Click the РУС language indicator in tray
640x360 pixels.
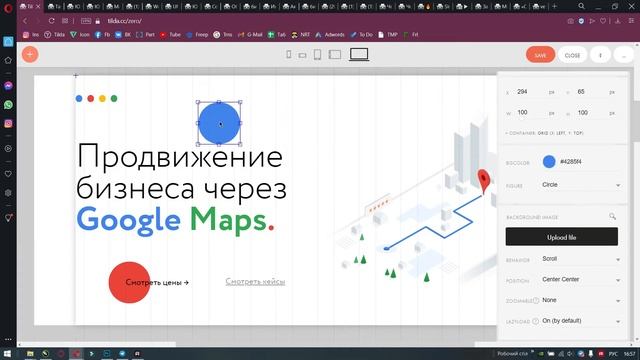tap(613, 354)
